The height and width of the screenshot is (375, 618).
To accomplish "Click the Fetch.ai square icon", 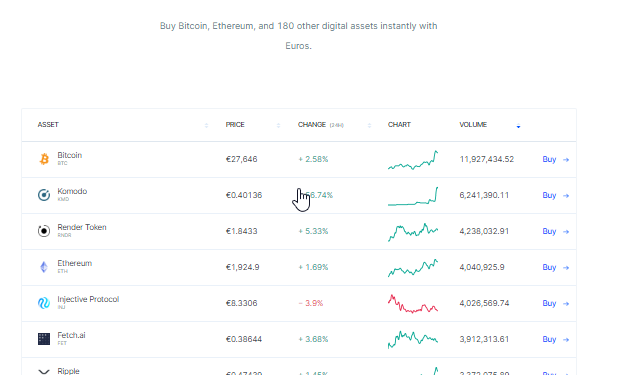I will [x=44, y=339].
